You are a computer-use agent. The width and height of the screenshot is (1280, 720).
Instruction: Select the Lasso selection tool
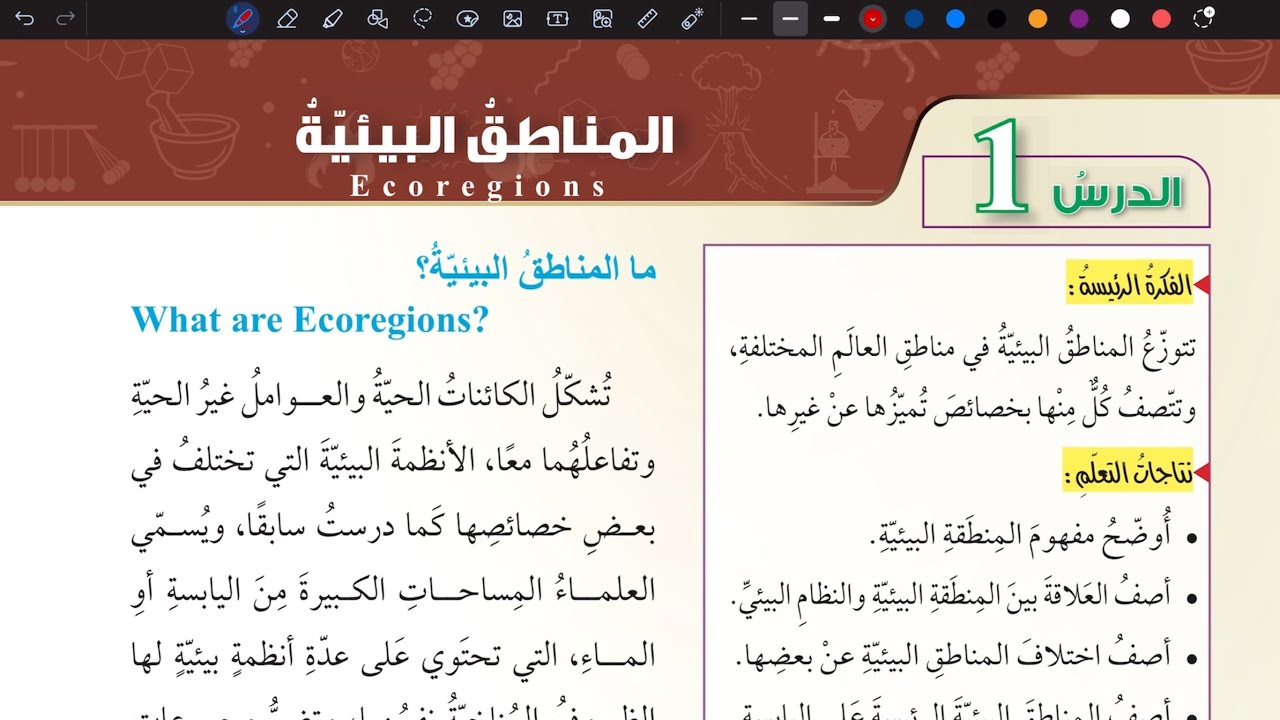point(423,18)
